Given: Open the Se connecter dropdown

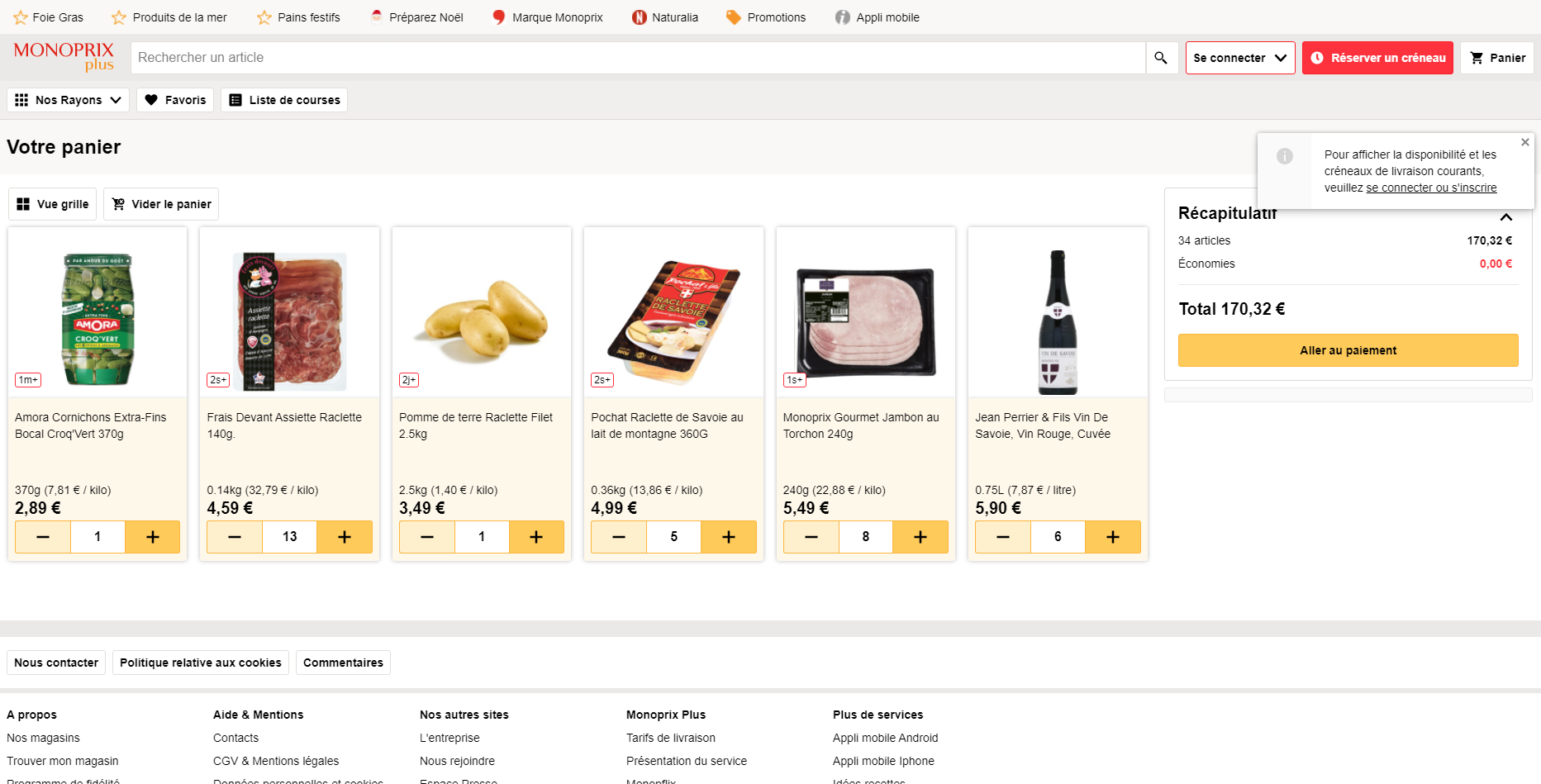Looking at the screenshot, I should (x=1240, y=58).
